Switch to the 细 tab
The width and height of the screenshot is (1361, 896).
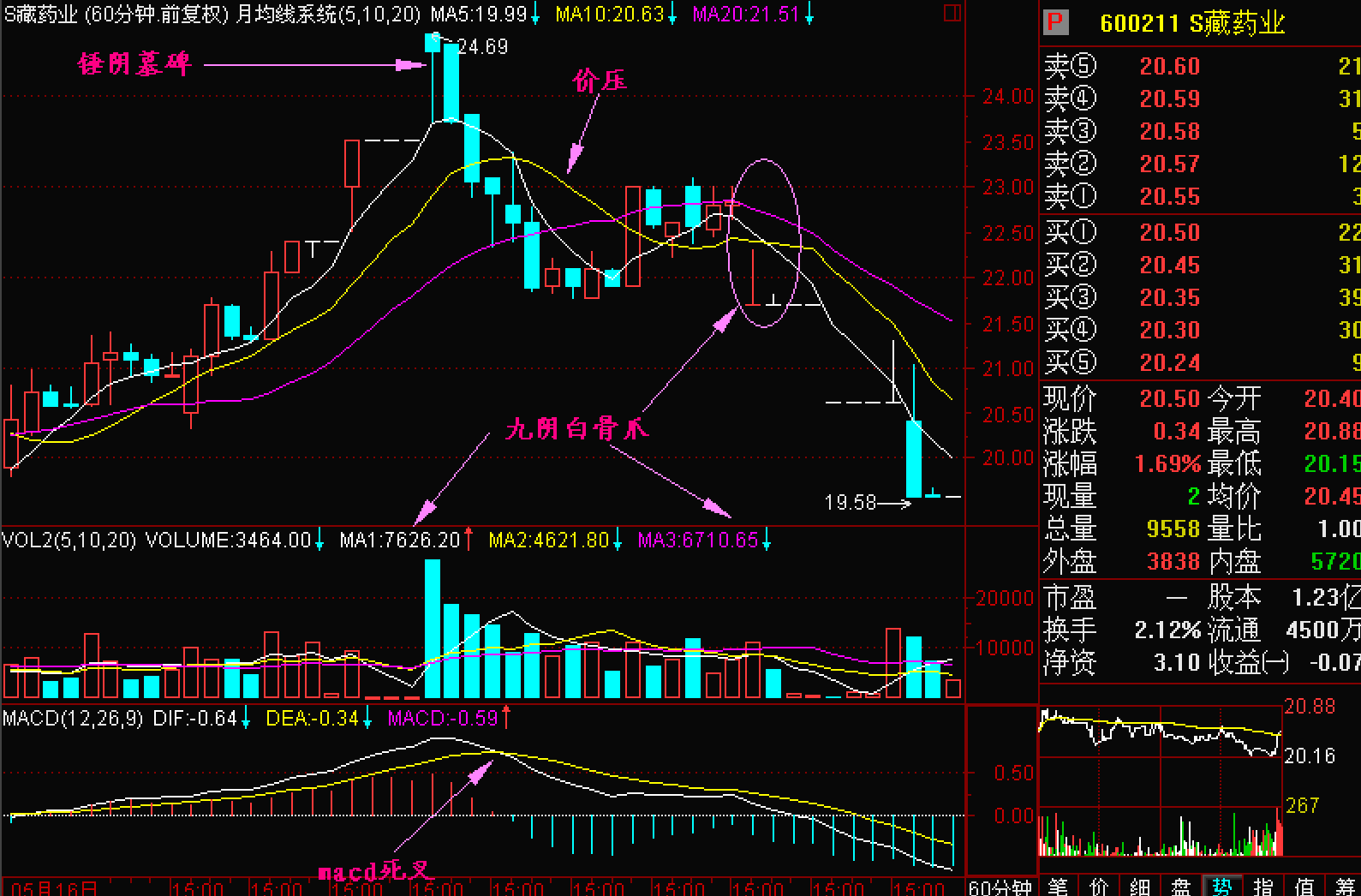point(1140,887)
